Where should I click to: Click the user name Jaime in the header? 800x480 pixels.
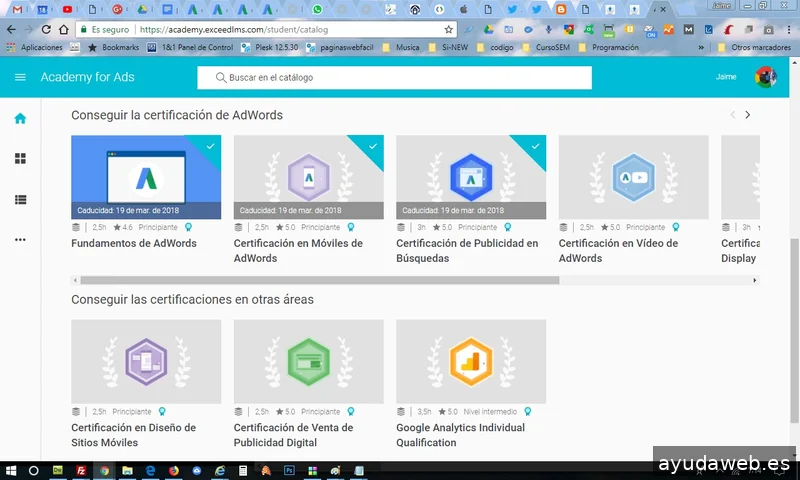coord(726,77)
